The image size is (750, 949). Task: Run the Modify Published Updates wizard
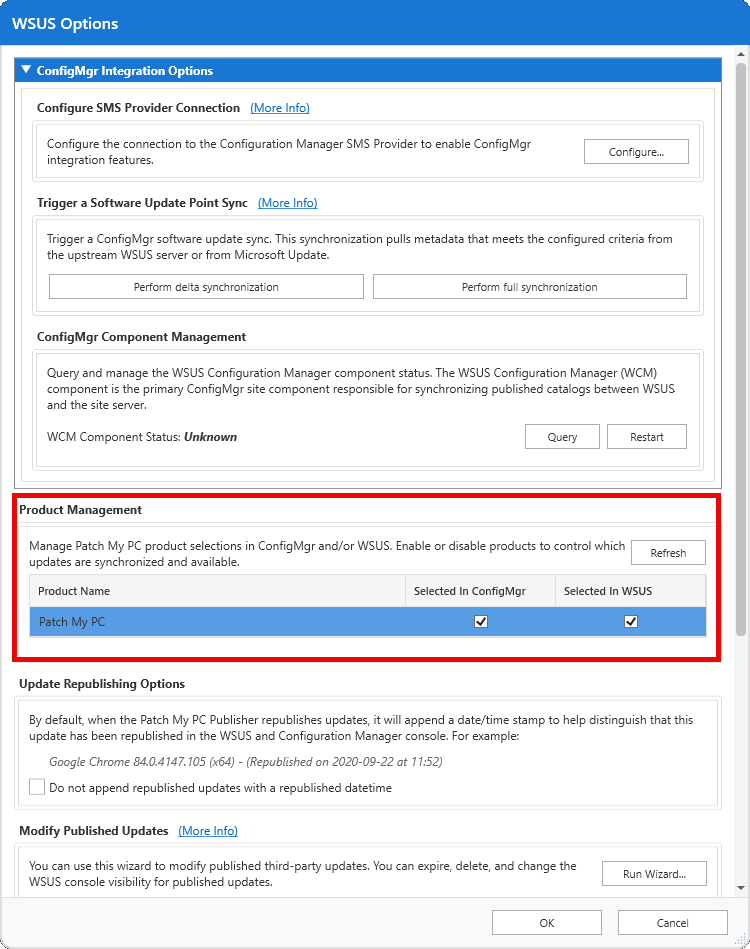[x=654, y=873]
